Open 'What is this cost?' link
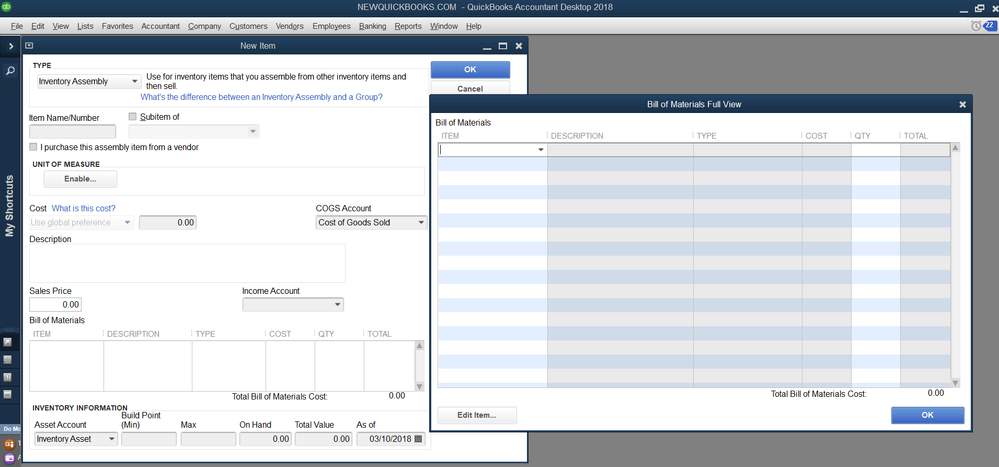Image resolution: width=999 pixels, height=467 pixels. [x=83, y=208]
